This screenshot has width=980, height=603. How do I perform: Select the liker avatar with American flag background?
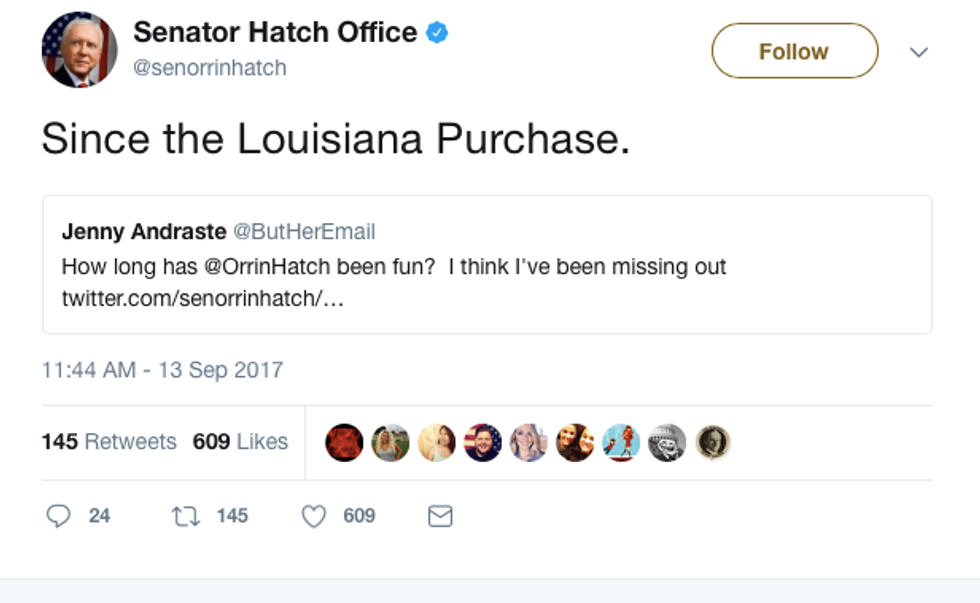click(483, 442)
